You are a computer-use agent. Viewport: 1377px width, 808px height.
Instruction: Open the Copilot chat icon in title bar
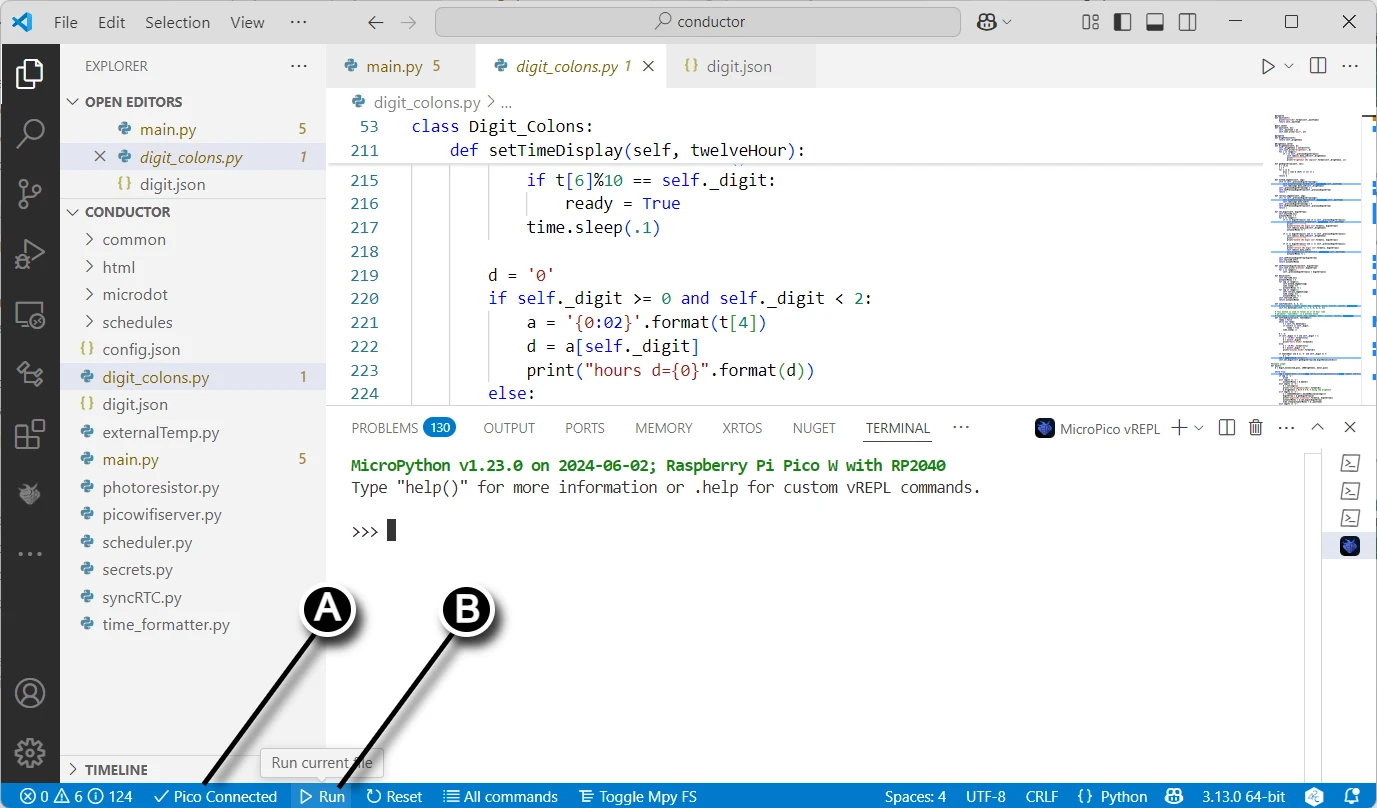coord(986,22)
